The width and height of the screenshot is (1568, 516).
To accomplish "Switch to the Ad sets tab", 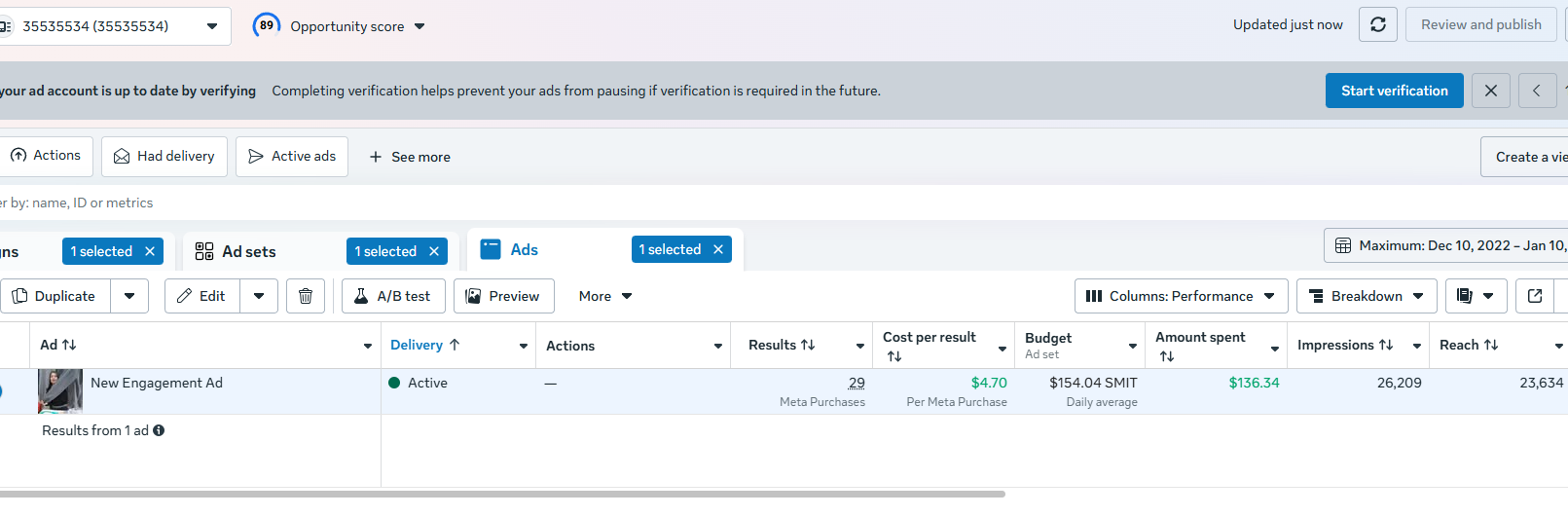I will pos(249,251).
